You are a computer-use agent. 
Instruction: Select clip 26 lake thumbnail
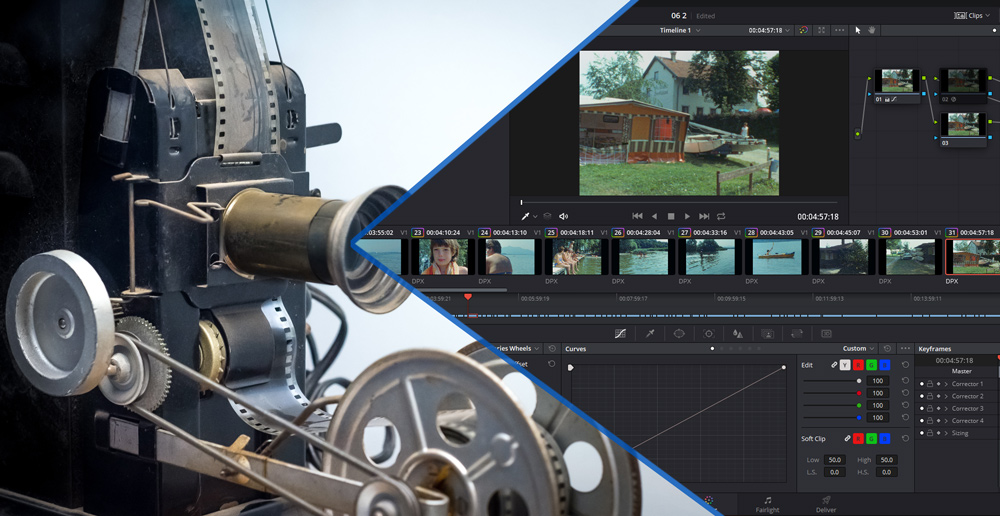point(644,256)
